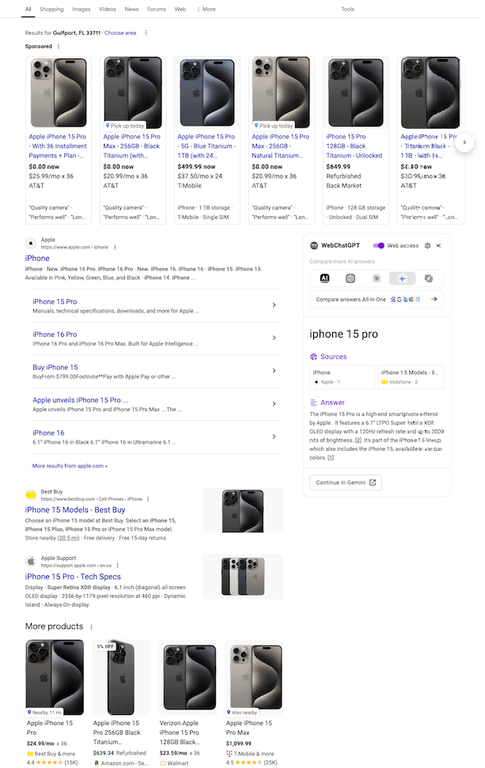This screenshot has height=768, width=485.
Task: Click the main iPhone Apple result title
Action: click(37, 258)
